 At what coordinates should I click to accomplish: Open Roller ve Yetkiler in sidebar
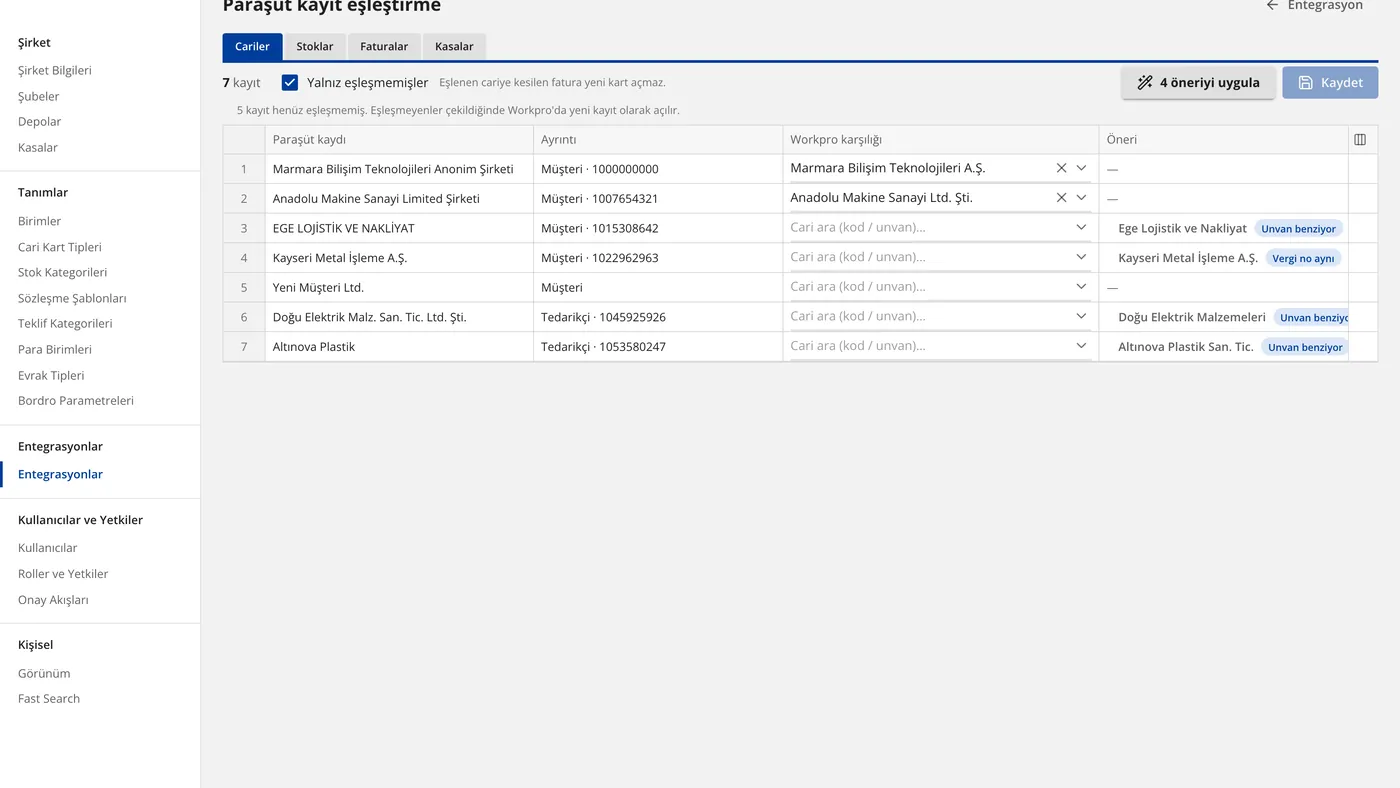tap(63, 574)
